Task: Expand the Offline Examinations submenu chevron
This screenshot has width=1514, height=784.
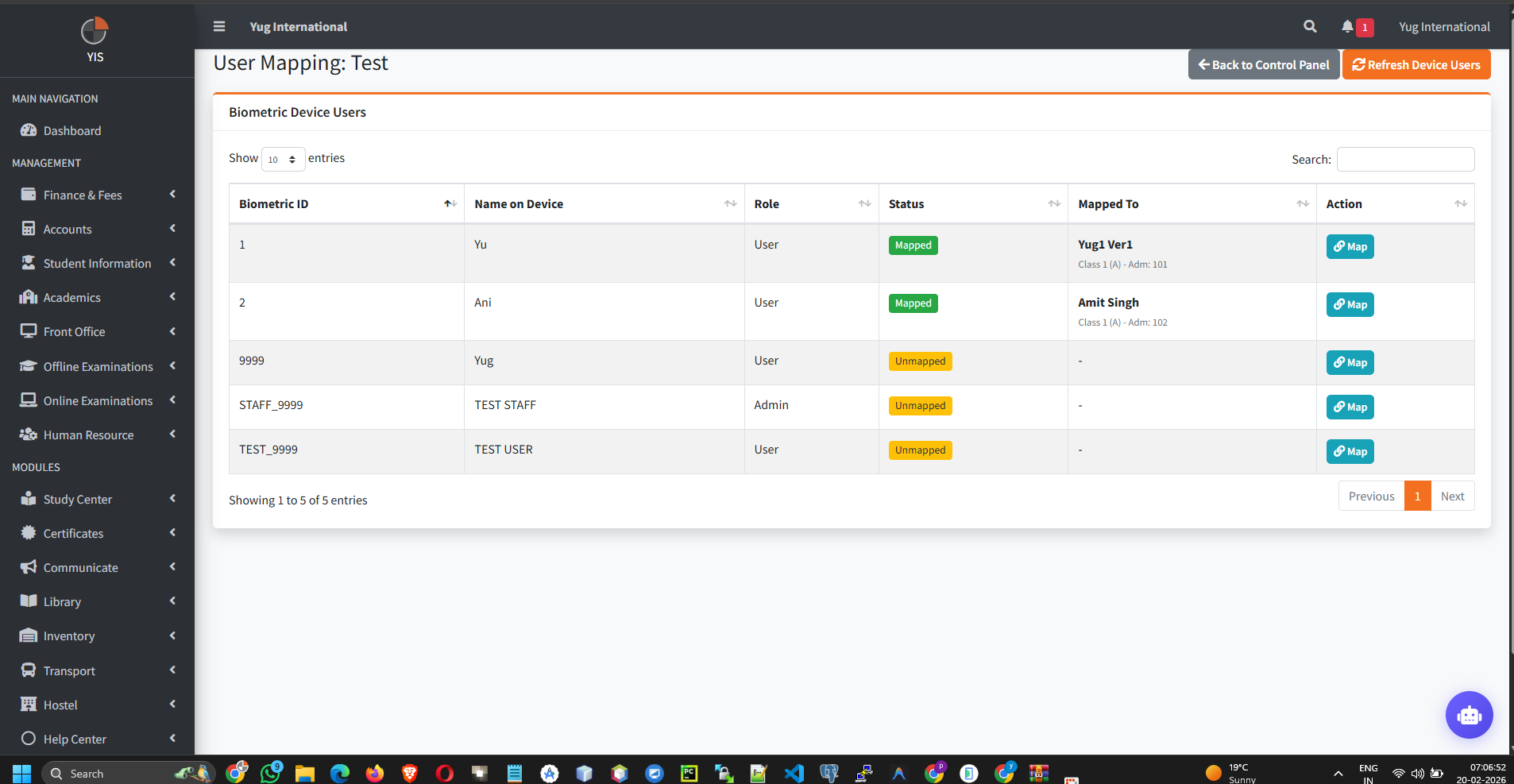Action: pos(172,366)
